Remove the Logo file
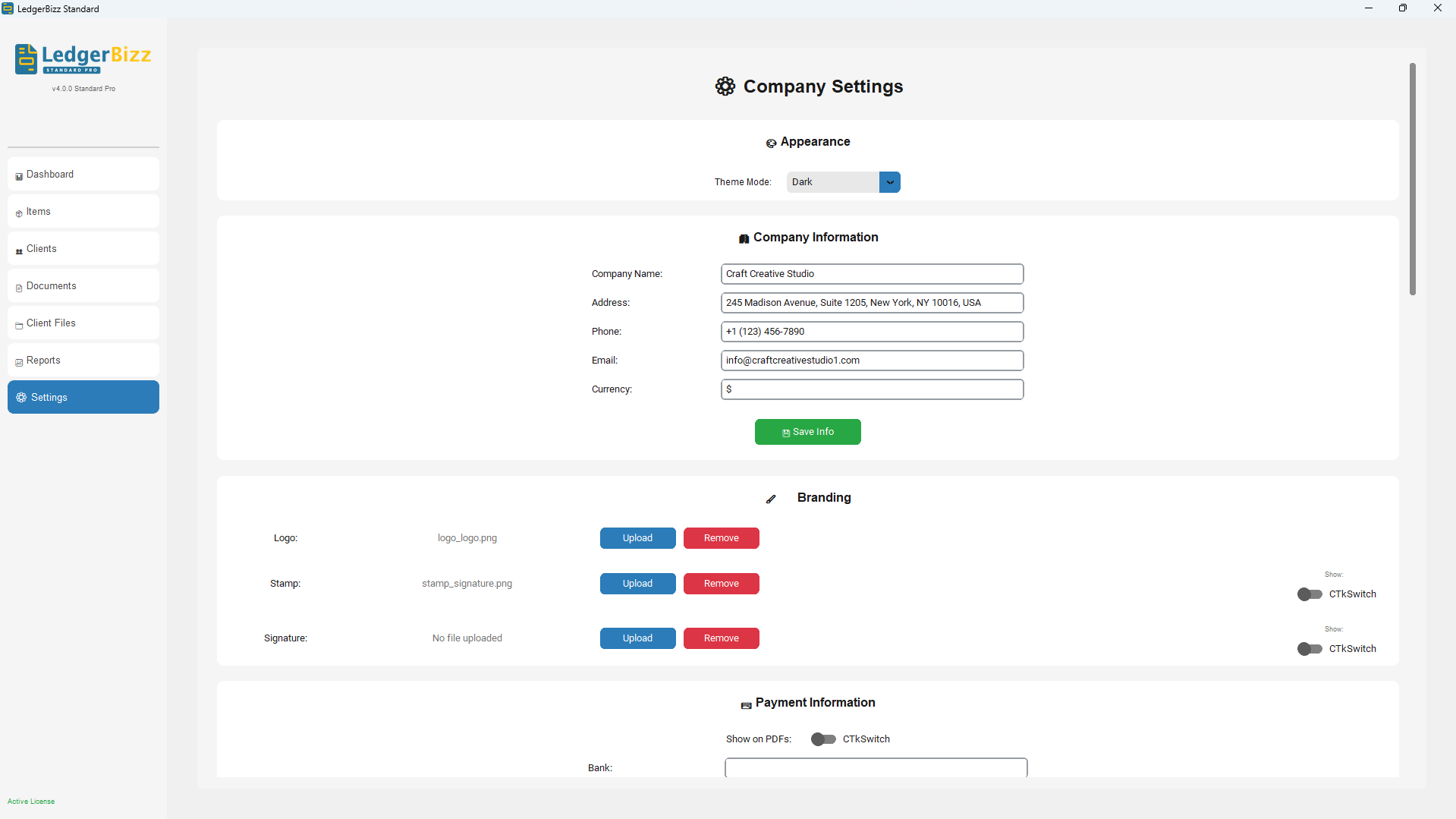The image size is (1456, 819). 721,538
